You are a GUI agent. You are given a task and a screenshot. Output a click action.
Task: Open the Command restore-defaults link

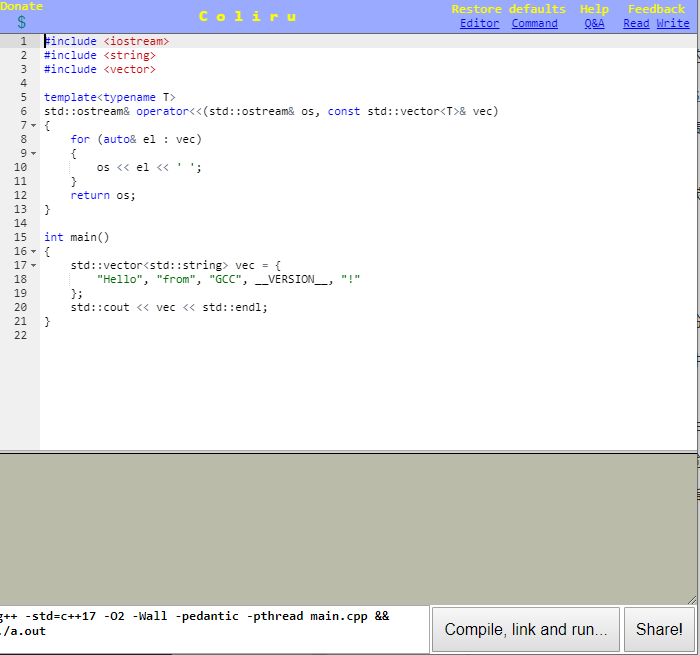click(x=534, y=24)
